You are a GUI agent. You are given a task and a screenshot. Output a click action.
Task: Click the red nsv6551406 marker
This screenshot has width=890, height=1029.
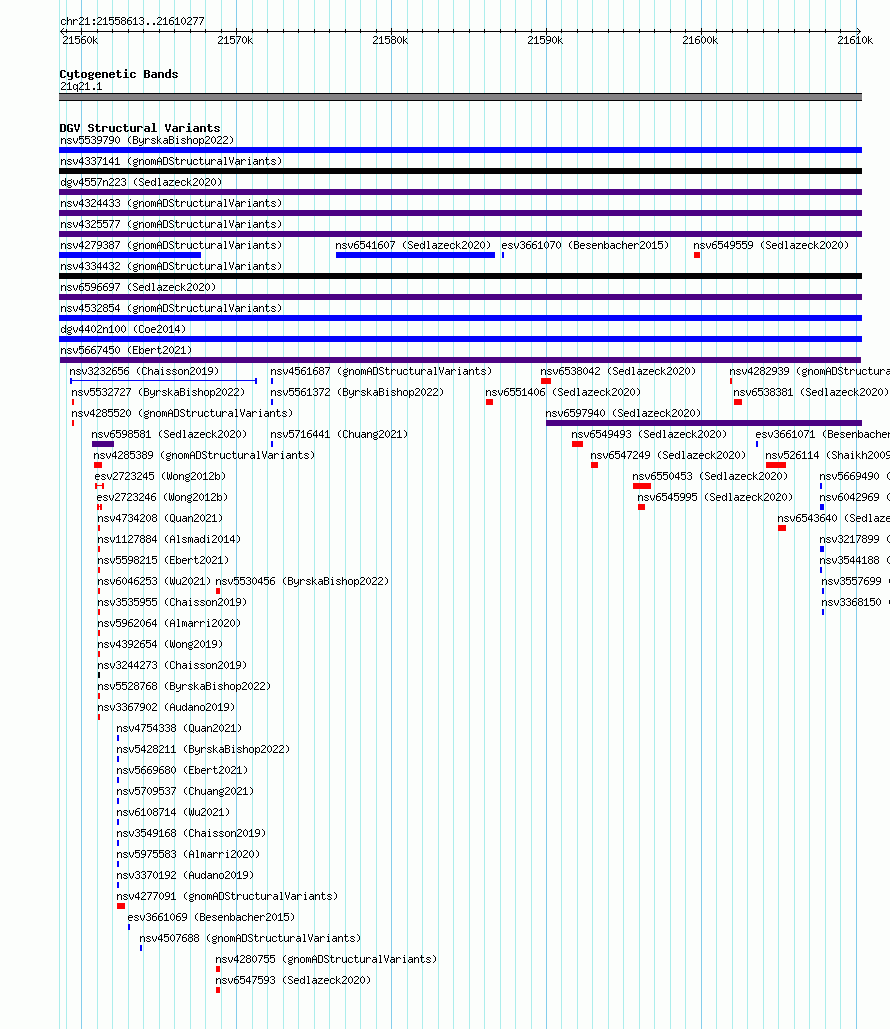pos(490,402)
